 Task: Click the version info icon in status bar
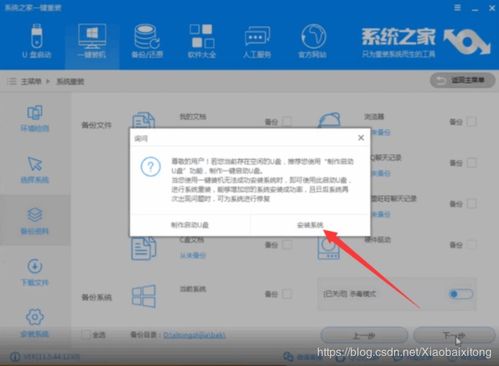(15, 357)
